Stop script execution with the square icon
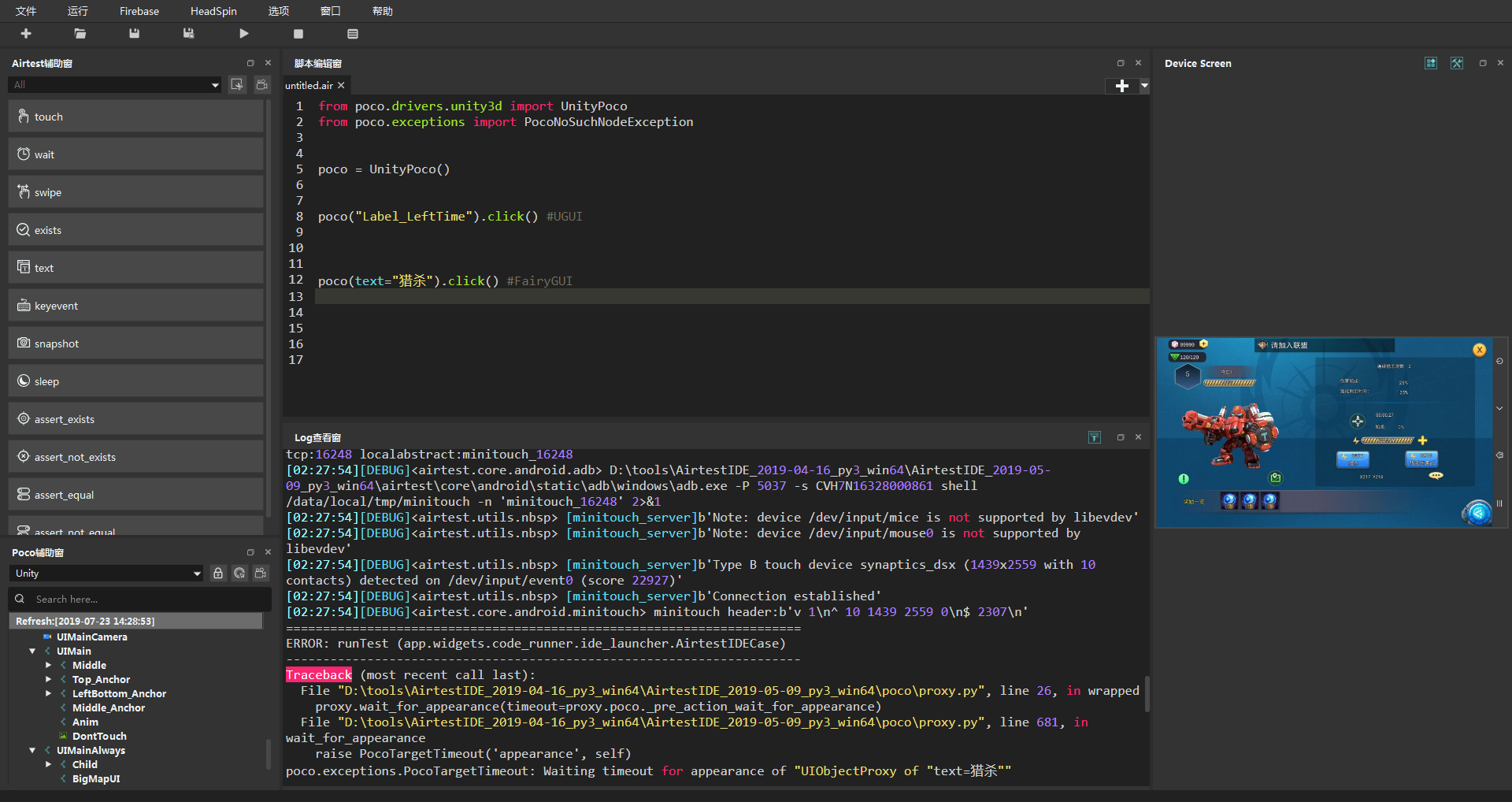Image resolution: width=1512 pixels, height=802 pixels. pos(298,34)
